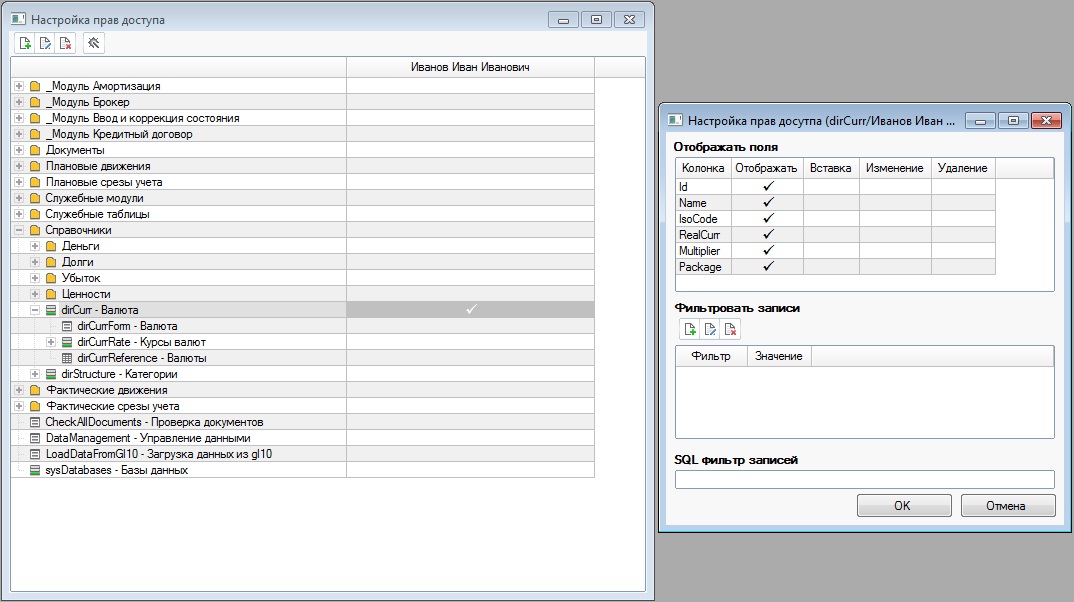Expand the Документы folder

pyautogui.click(x=19, y=150)
